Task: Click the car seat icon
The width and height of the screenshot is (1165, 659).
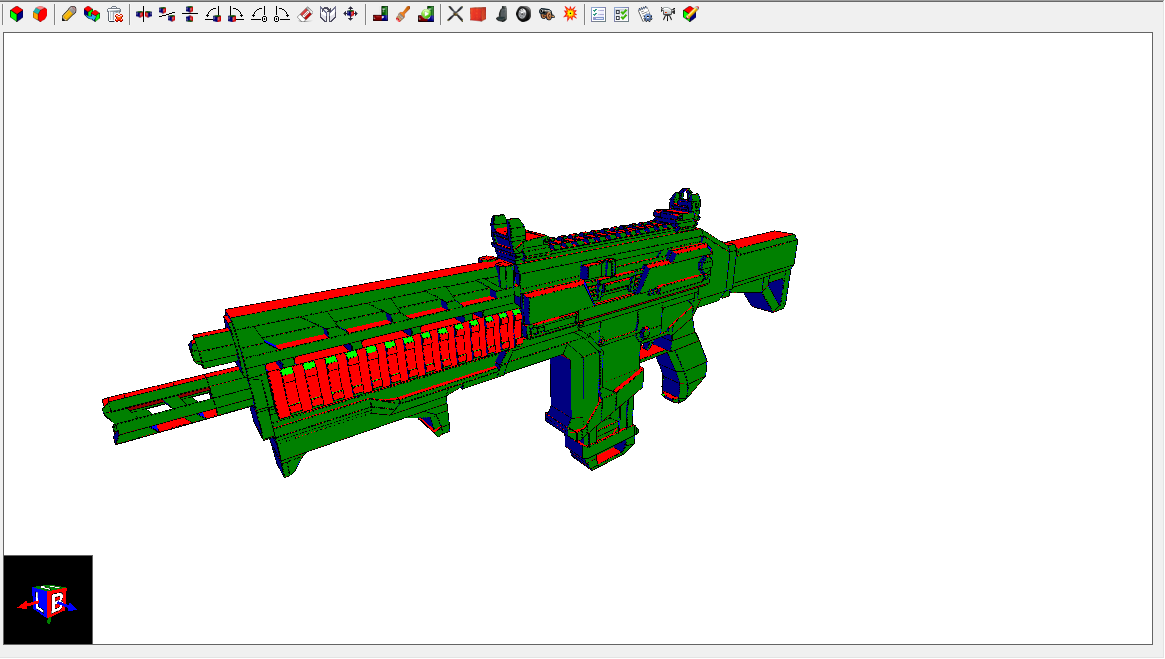Action: pos(501,14)
